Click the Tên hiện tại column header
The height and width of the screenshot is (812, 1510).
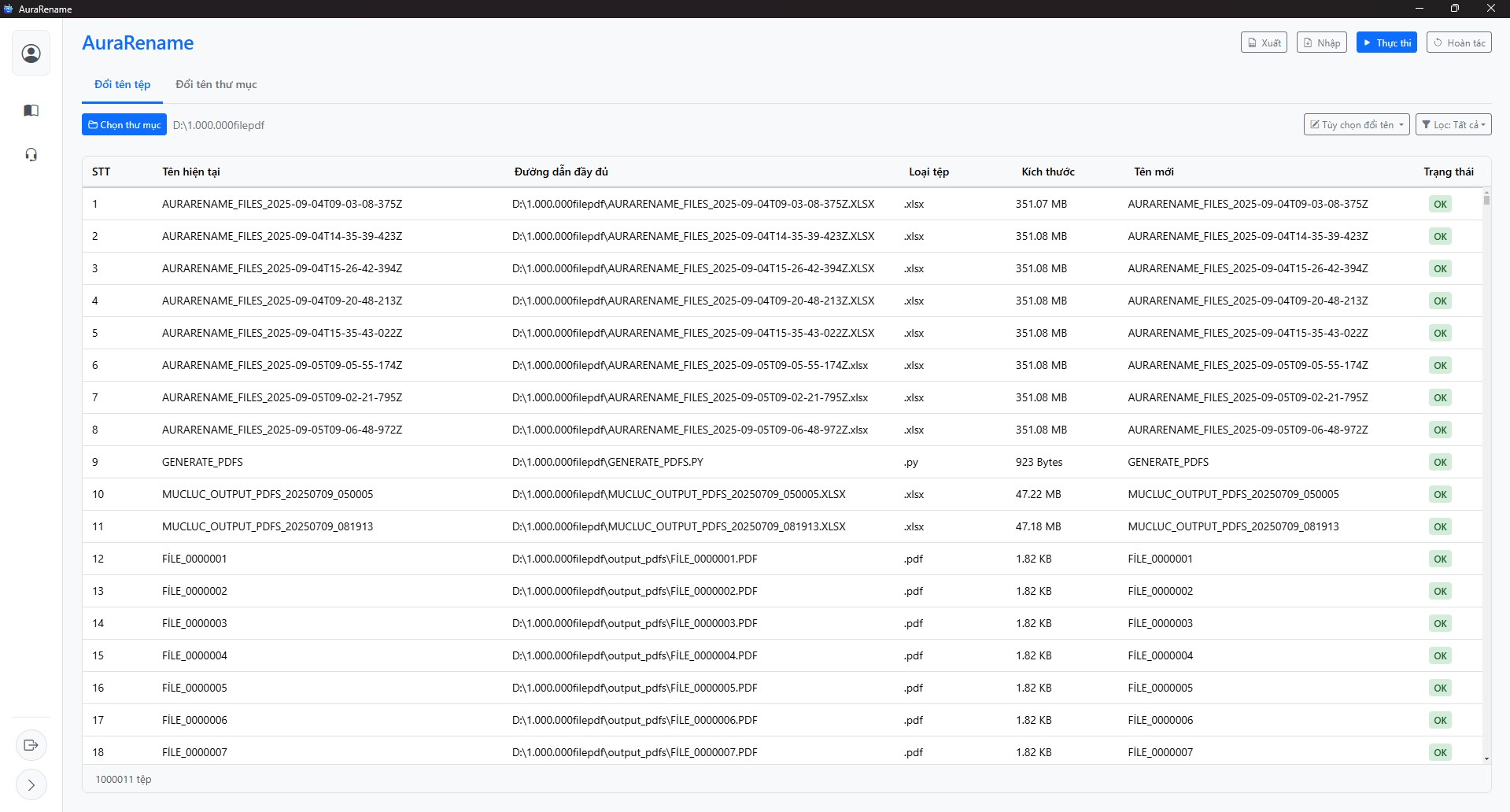pos(191,172)
